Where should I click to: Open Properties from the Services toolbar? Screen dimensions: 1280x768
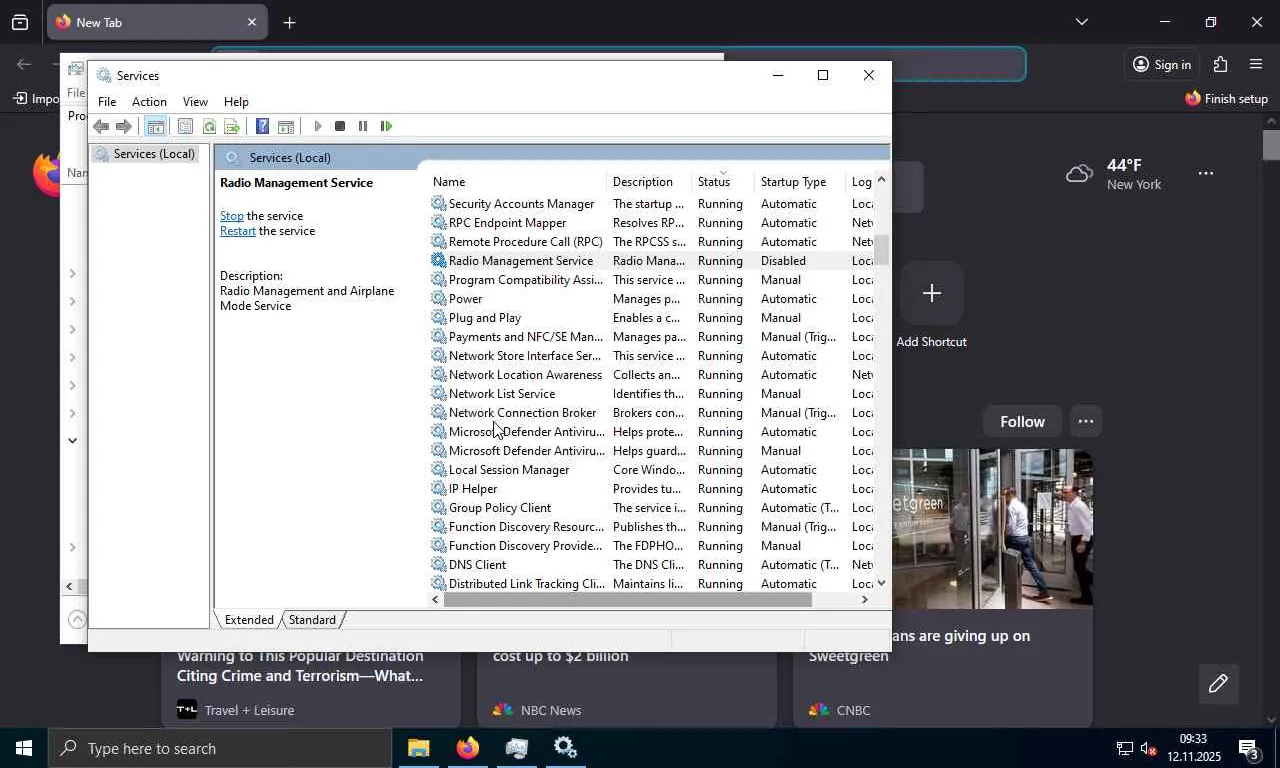185,126
